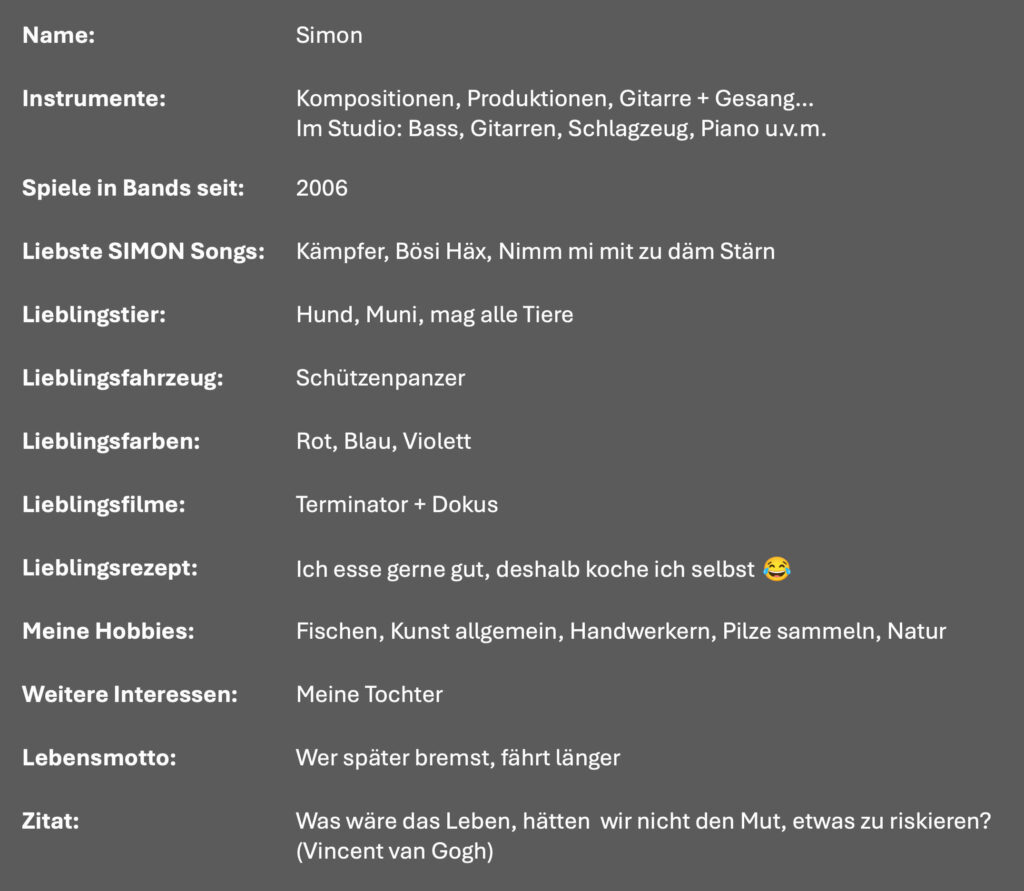This screenshot has width=1024, height=891.
Task: Click the motto 'Wer später bremst, fährt länger'
Action: click(x=458, y=758)
